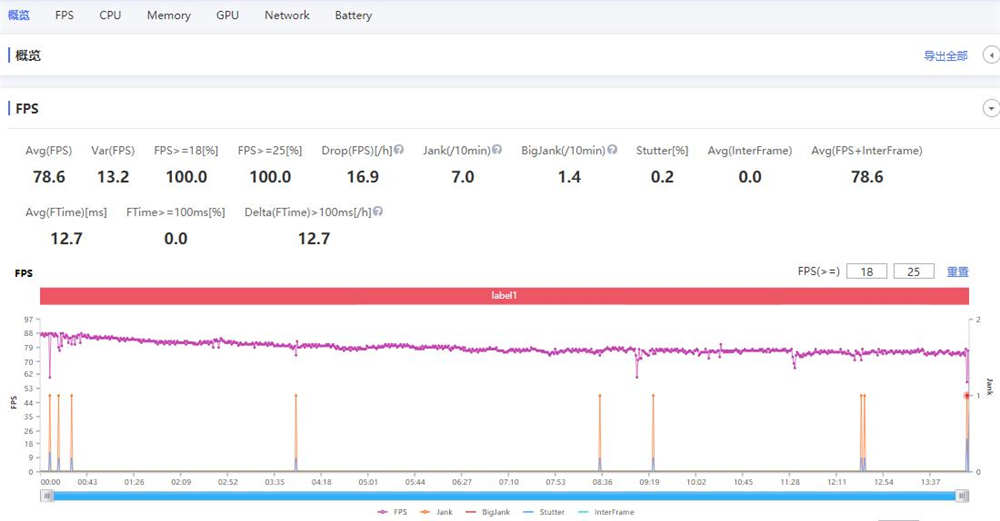Screen dimensions: 1000x521
Task: Edit the FPS threshold field showing 18
Action: click(867, 272)
